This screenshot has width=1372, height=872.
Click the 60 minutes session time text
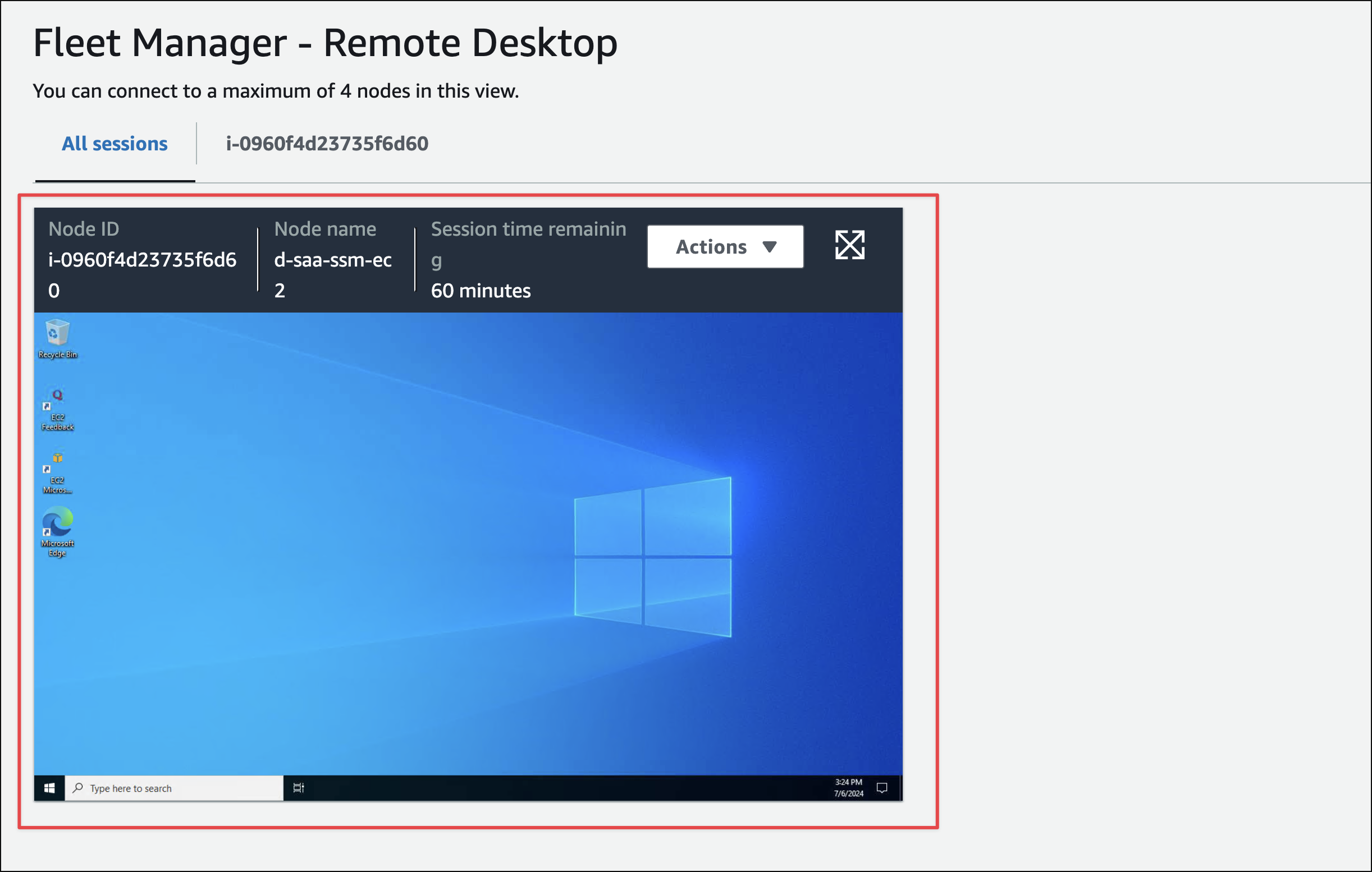tap(481, 291)
